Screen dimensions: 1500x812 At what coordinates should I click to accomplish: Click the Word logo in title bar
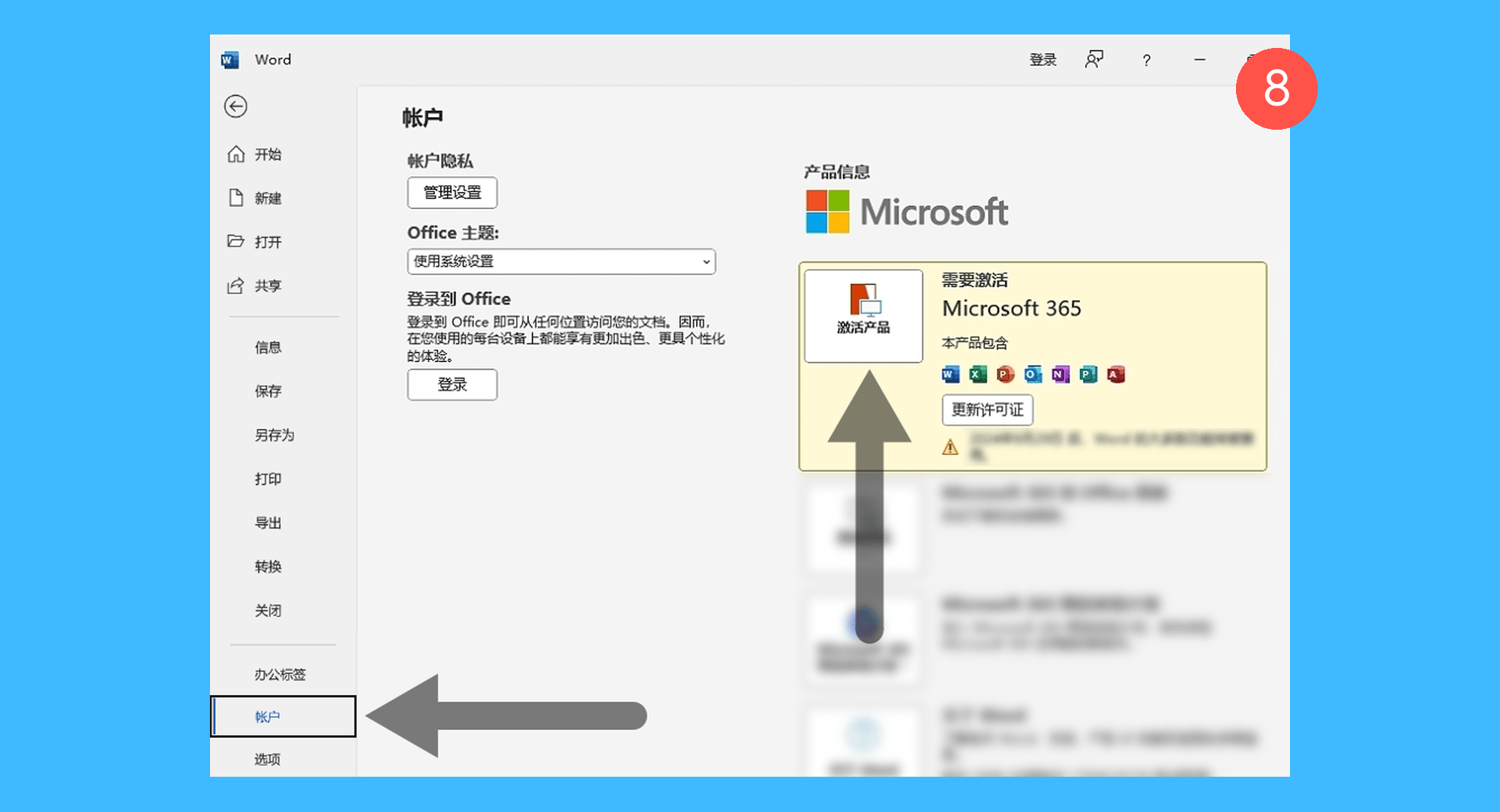230,60
